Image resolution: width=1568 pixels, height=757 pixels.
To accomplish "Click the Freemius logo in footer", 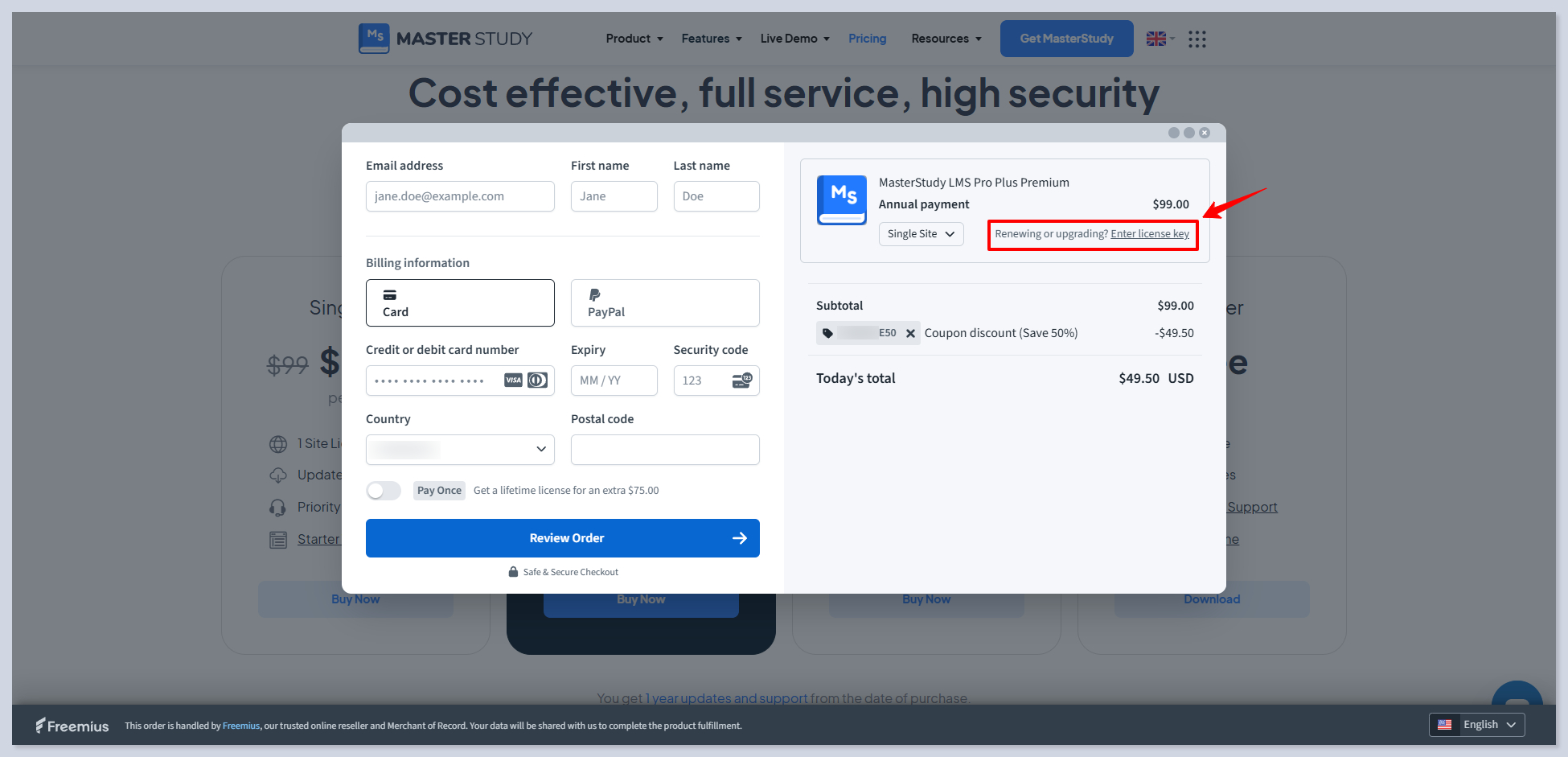I will (72, 726).
